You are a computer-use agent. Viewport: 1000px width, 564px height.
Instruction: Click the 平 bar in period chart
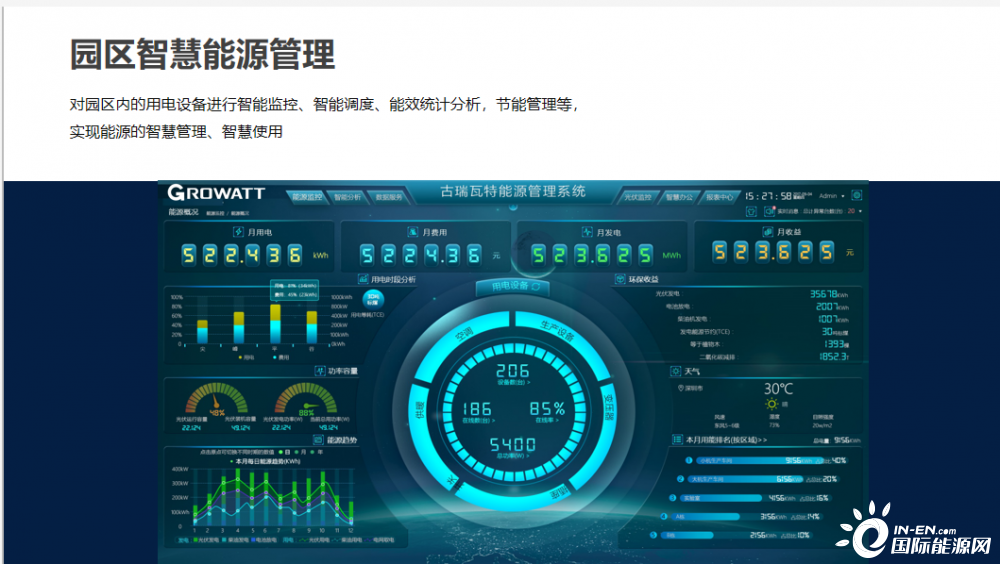pos(276,324)
